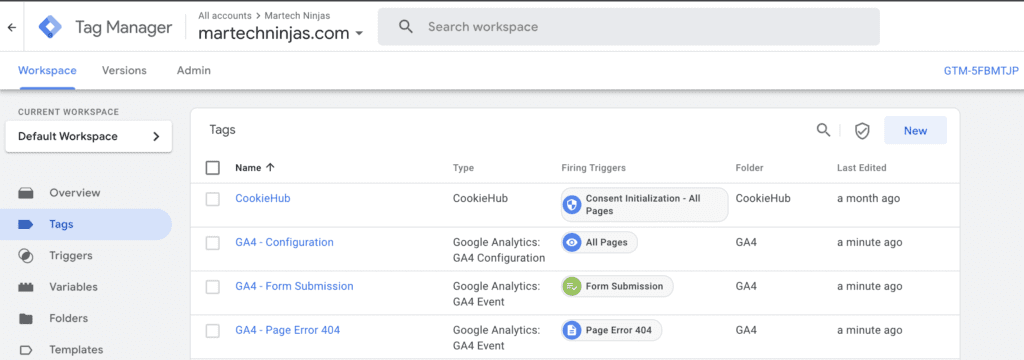1024x360 pixels.
Task: Open the GA4 - Page Error 404 tag
Action: point(287,330)
